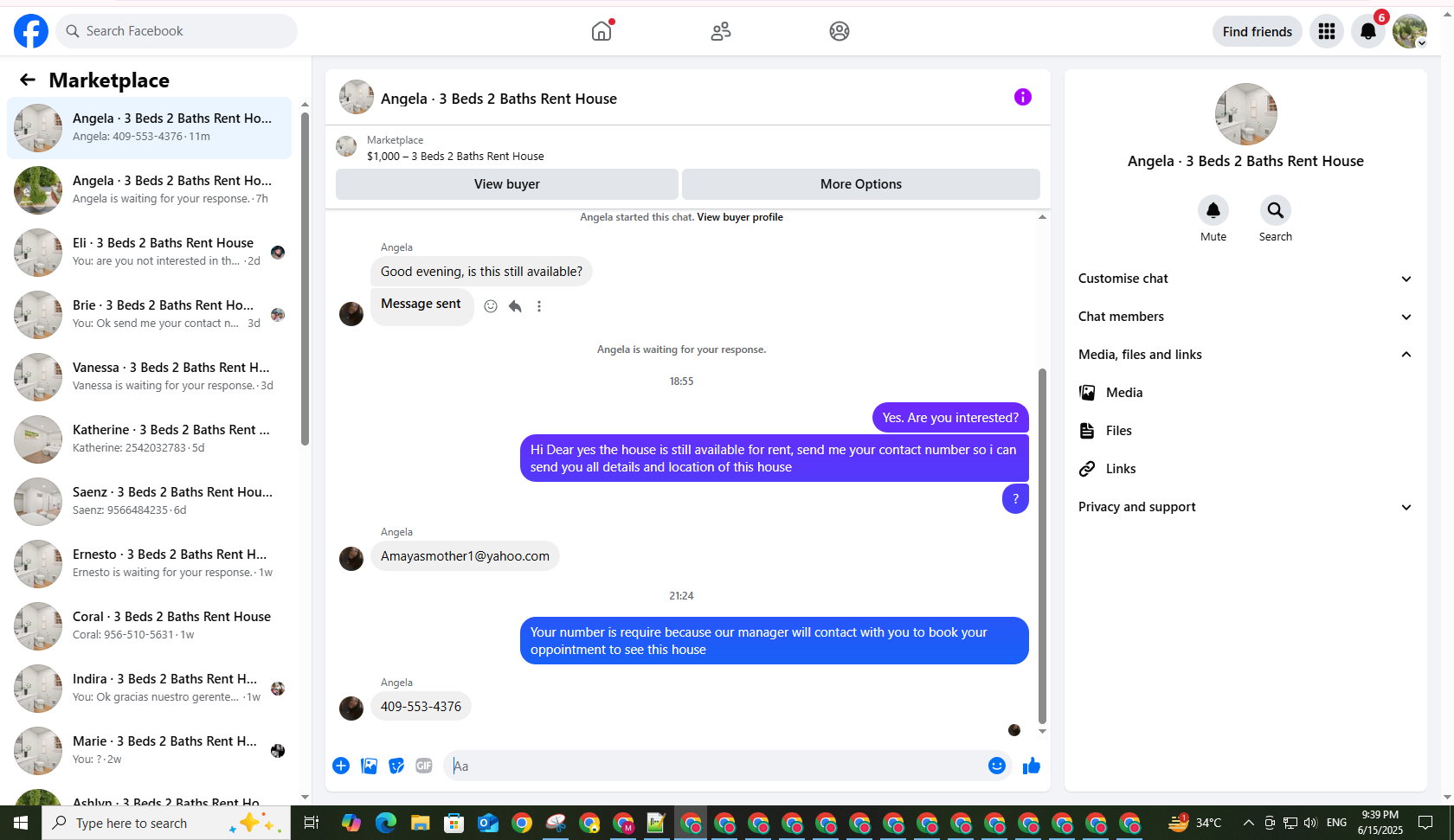
Task: Open Angela chat waiting for your response
Action: pyautogui.click(x=150, y=190)
